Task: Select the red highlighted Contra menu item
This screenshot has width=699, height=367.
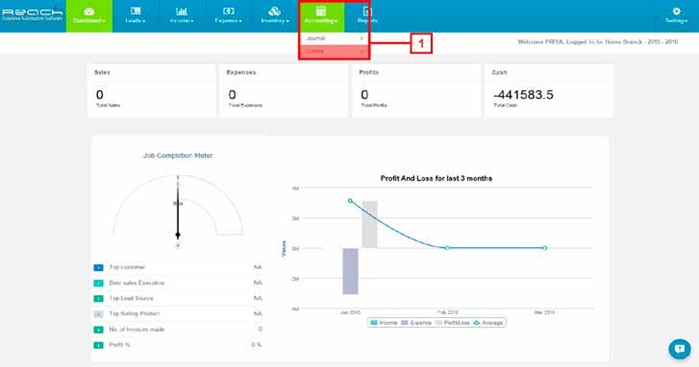Action: (334, 51)
